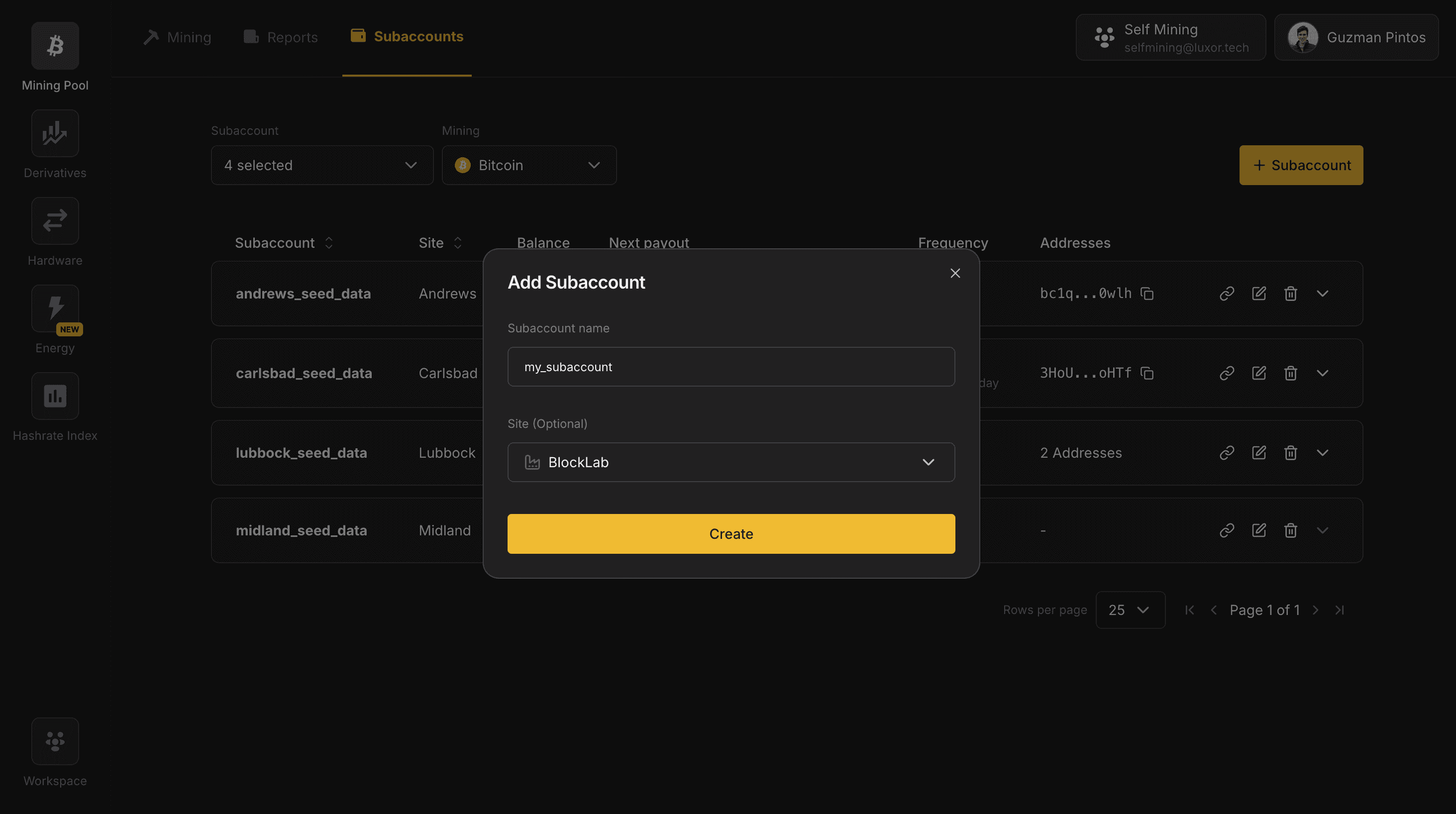The width and height of the screenshot is (1456, 814).
Task: Click the edit icon for lubbock_seed_data
Action: click(1259, 452)
